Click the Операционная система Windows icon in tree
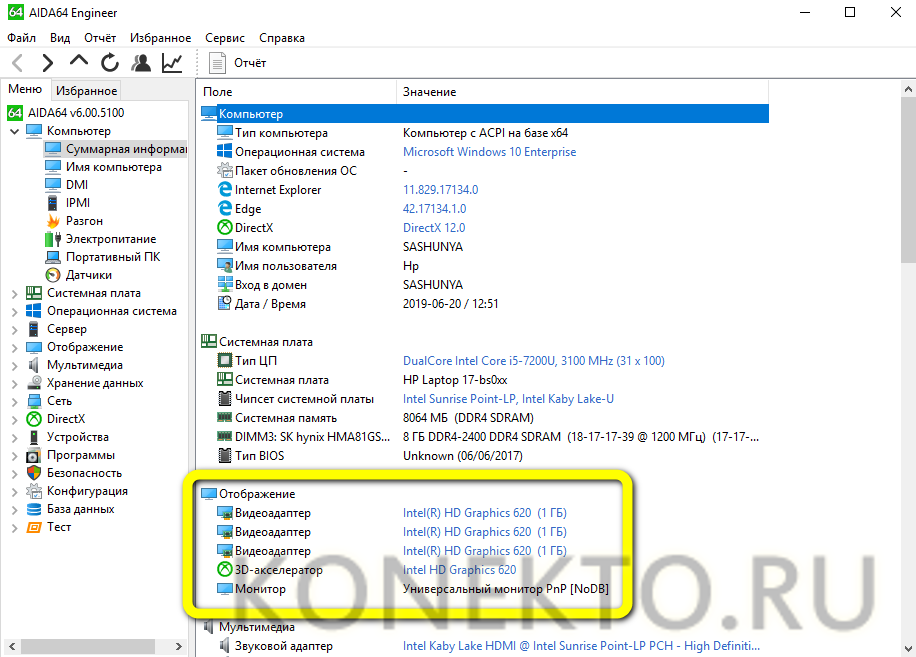The width and height of the screenshot is (916, 657). pyautogui.click(x=34, y=311)
